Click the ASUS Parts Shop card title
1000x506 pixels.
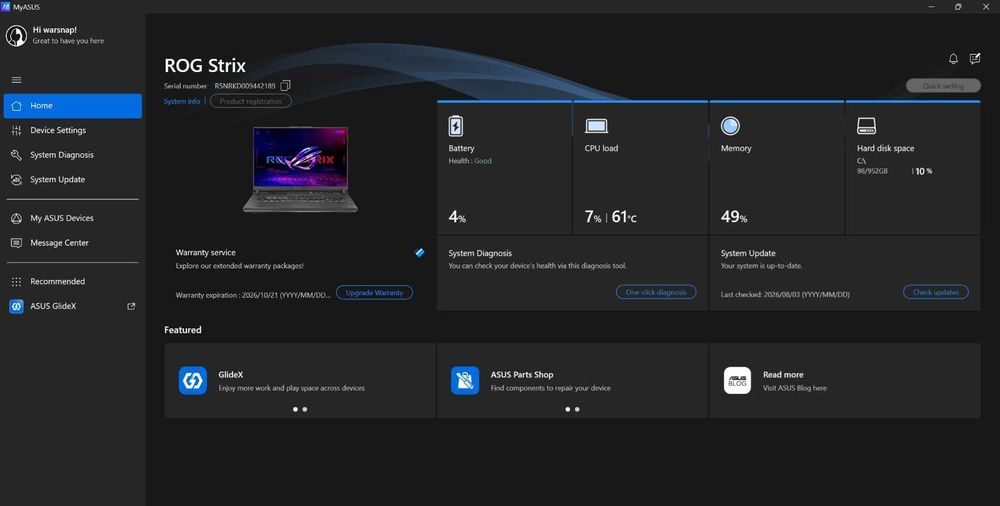pos(522,375)
